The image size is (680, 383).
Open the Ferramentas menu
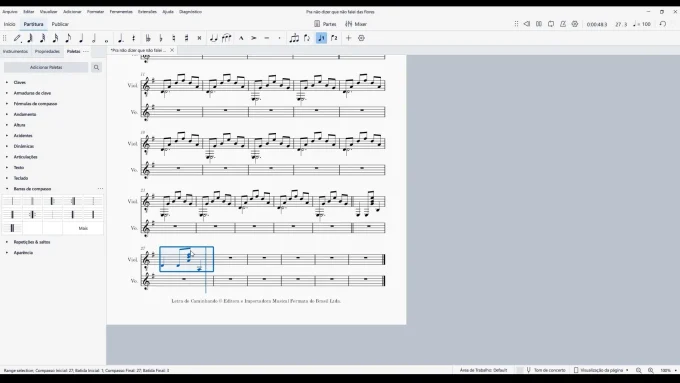tap(121, 12)
